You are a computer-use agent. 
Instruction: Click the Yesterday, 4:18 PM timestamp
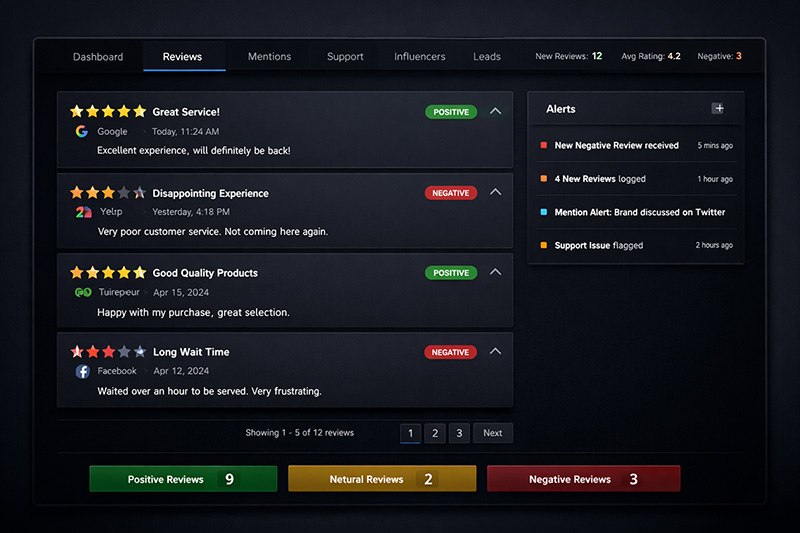coord(191,212)
